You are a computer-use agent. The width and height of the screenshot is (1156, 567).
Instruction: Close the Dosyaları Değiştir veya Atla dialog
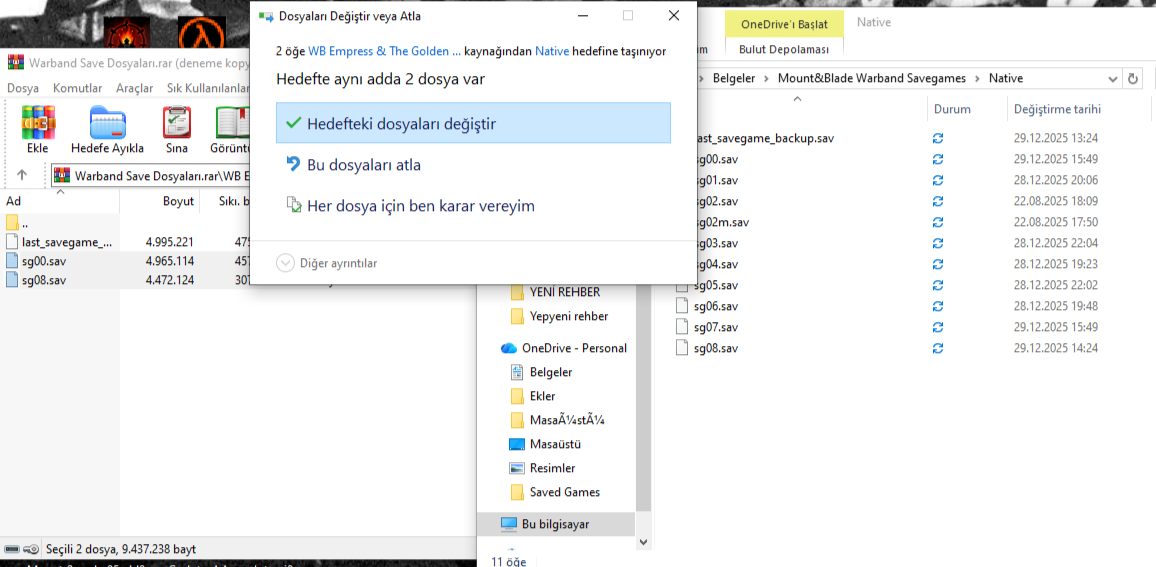pyautogui.click(x=673, y=15)
